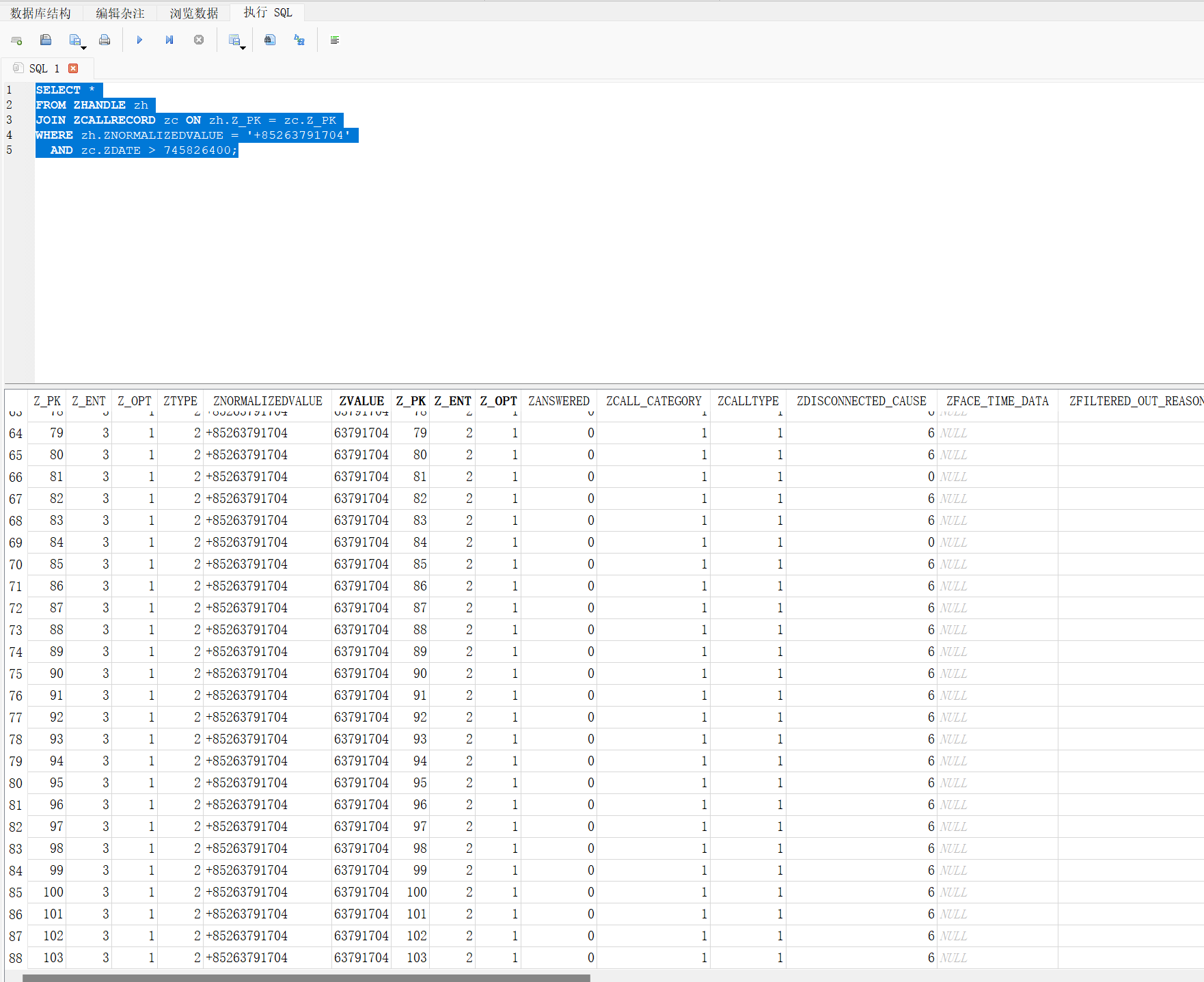Click the ZCALL_CATEGORY column header
1204x982 pixels.
click(x=654, y=401)
